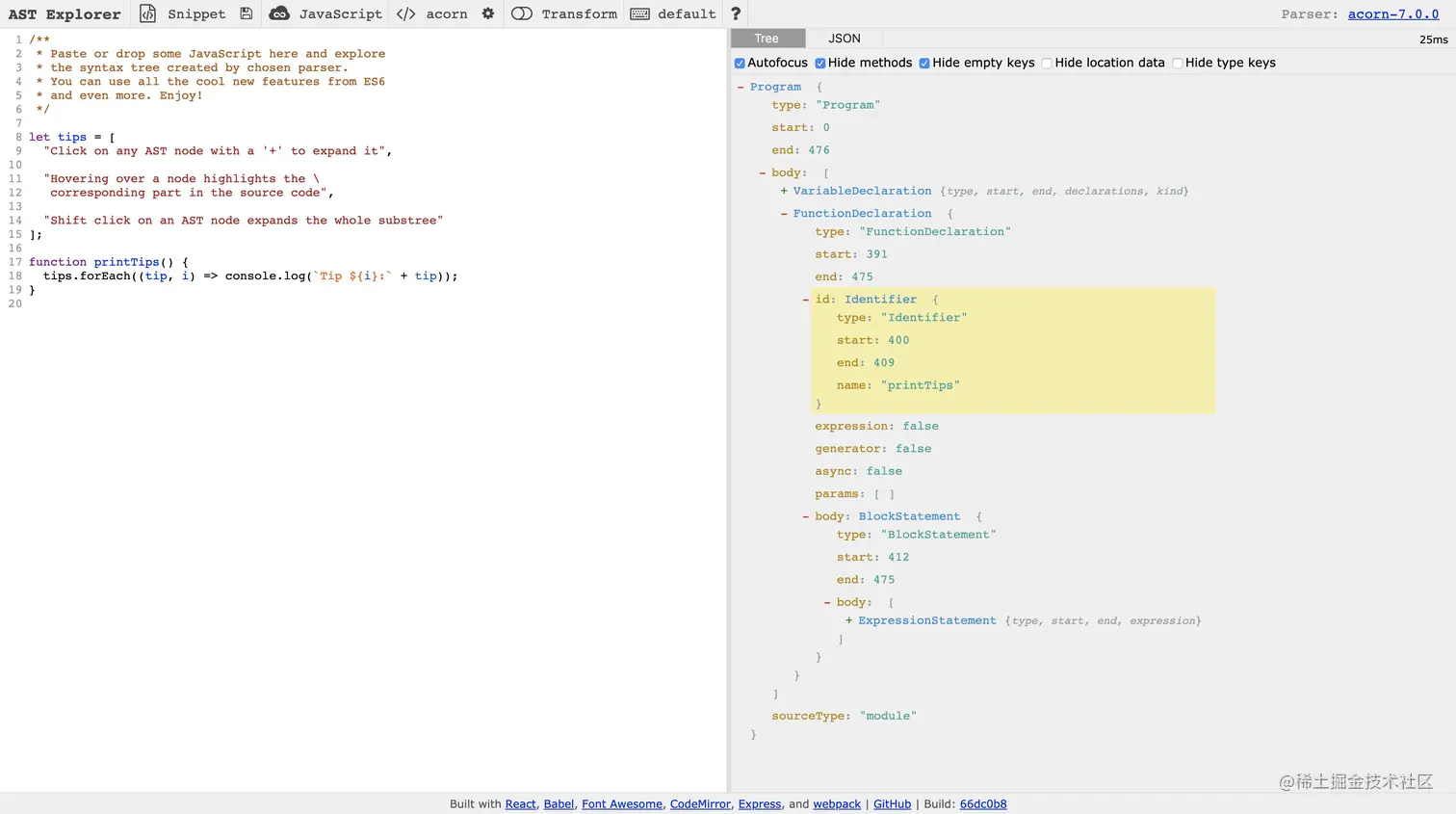Click type: "FunctionDeclaration" entry
1456x814 pixels.
tap(913, 232)
